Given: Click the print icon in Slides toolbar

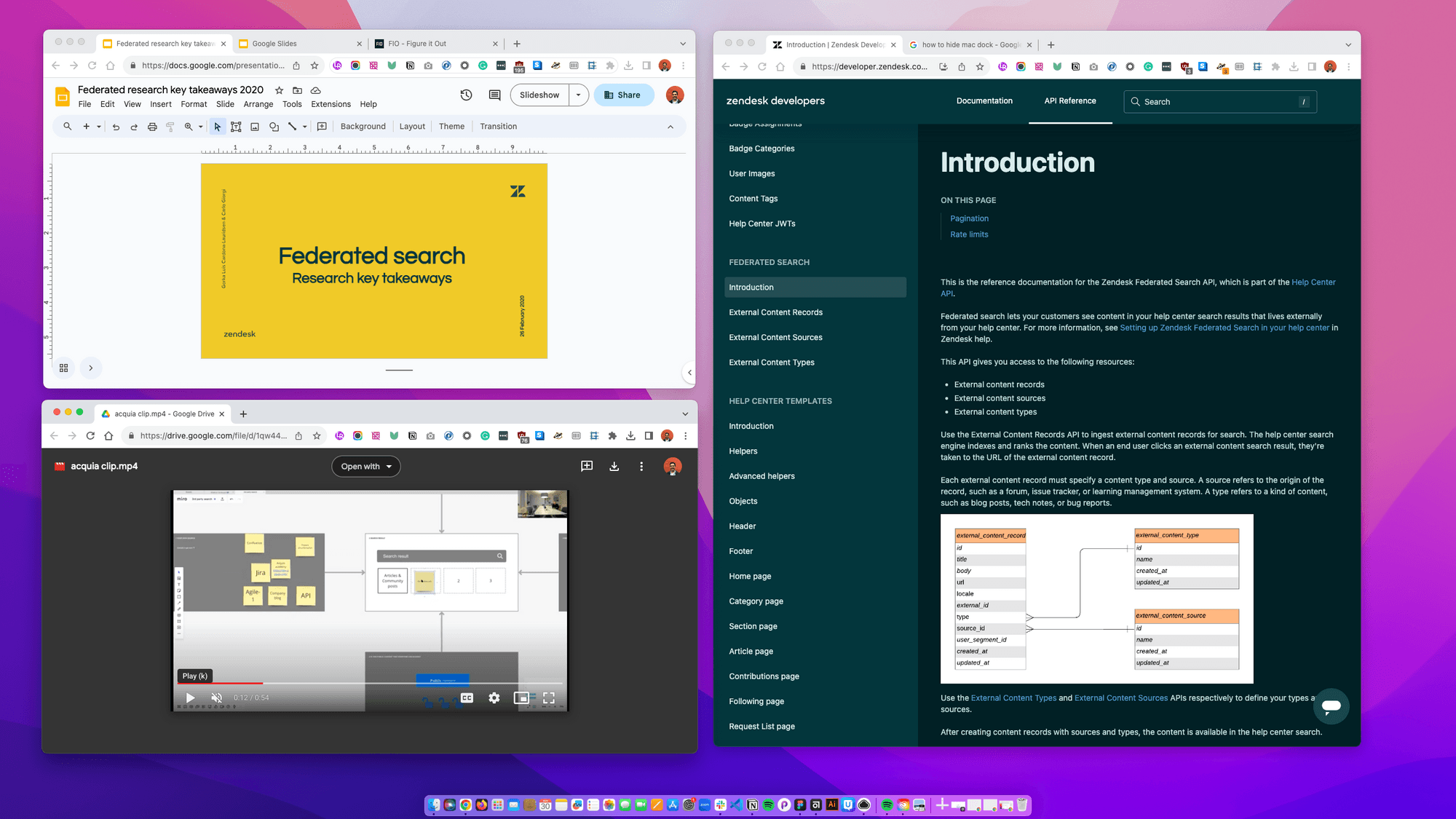Looking at the screenshot, I should pos(152,126).
